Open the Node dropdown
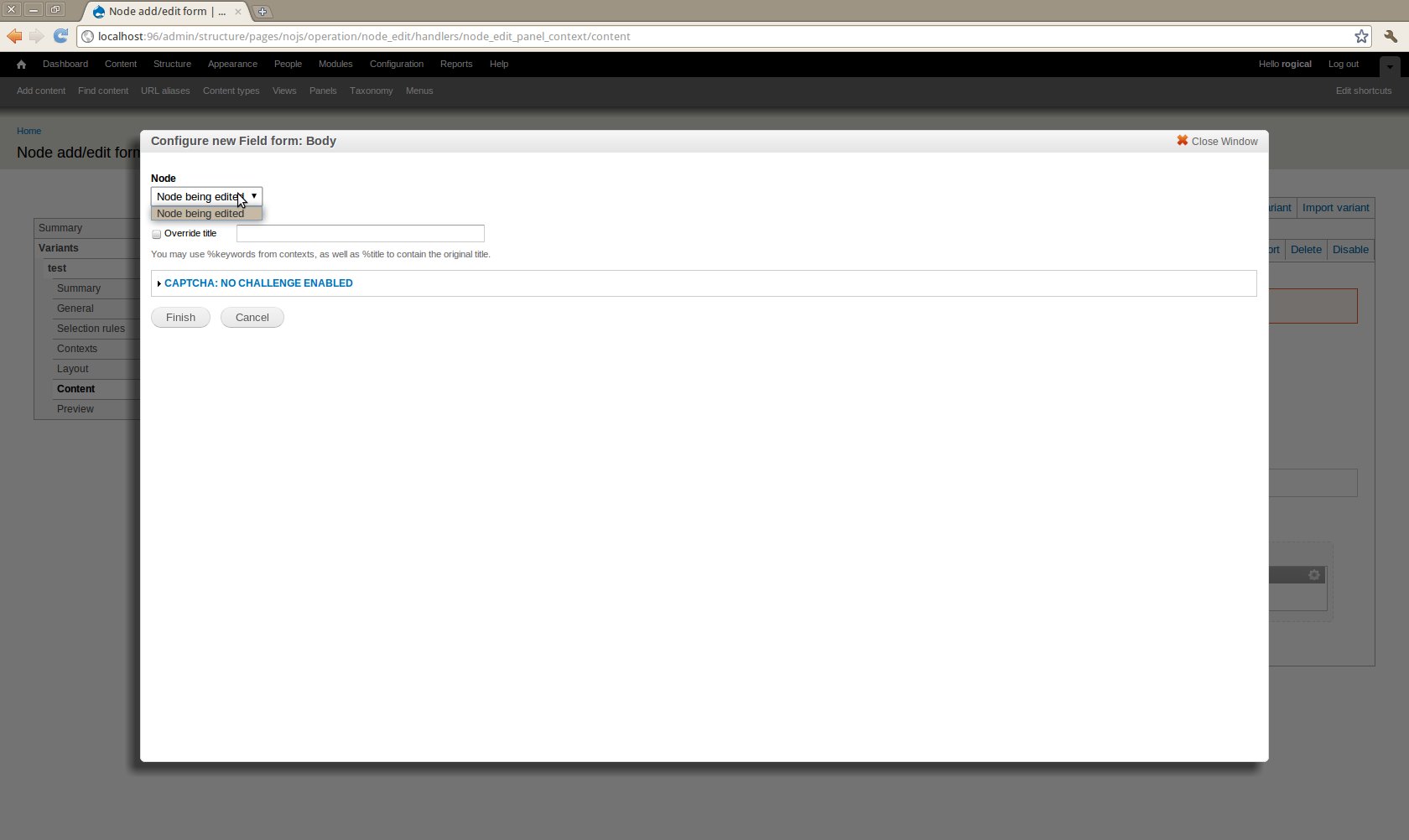 pyautogui.click(x=206, y=196)
